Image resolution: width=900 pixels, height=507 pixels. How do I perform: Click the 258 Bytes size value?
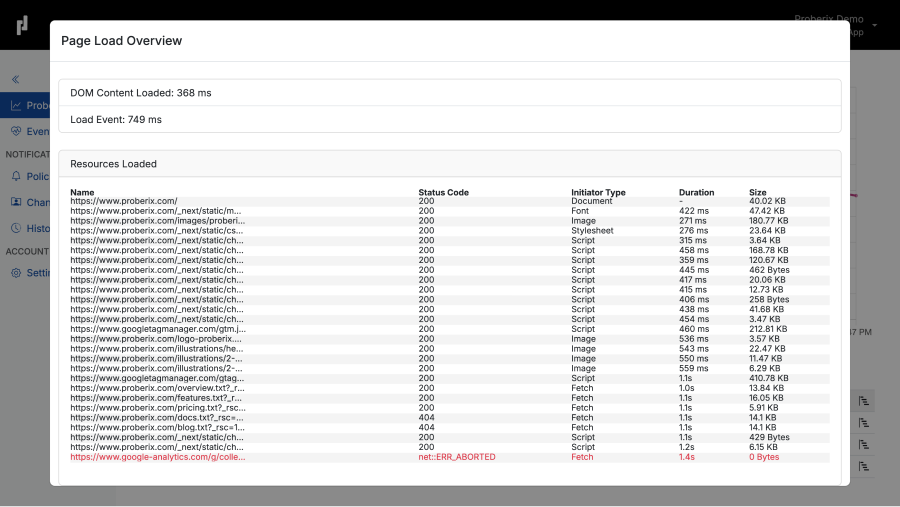coord(769,299)
